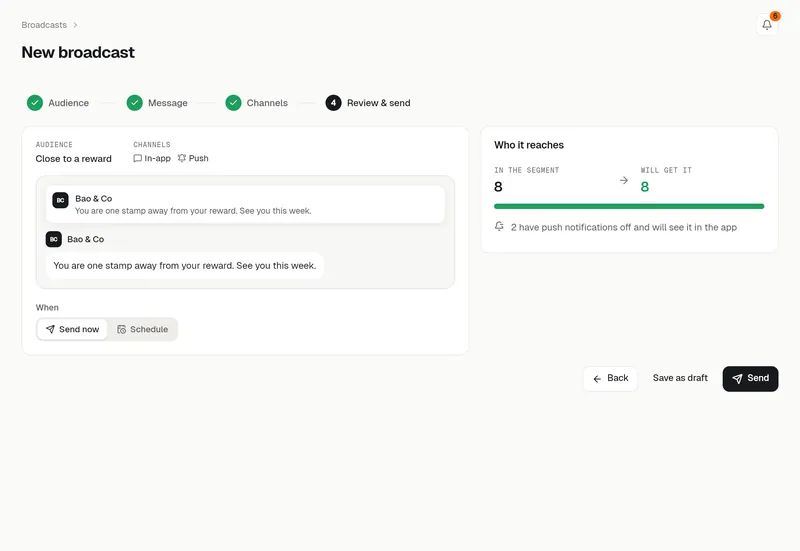This screenshot has width=800, height=551.
Task: Click the breadcrumb chevron after Broadcasts
Action: point(75,25)
